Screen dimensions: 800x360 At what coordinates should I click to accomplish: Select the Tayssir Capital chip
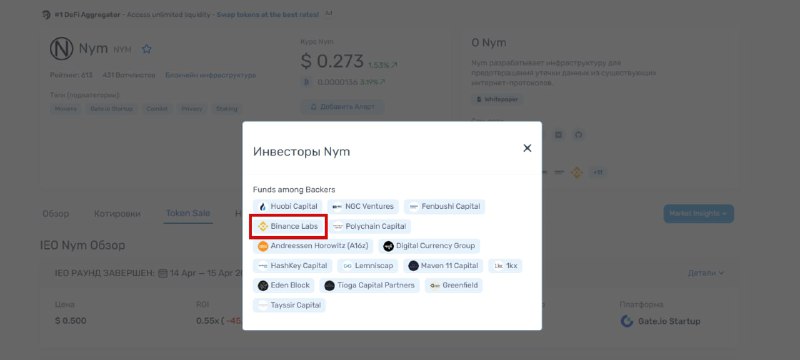pos(289,305)
